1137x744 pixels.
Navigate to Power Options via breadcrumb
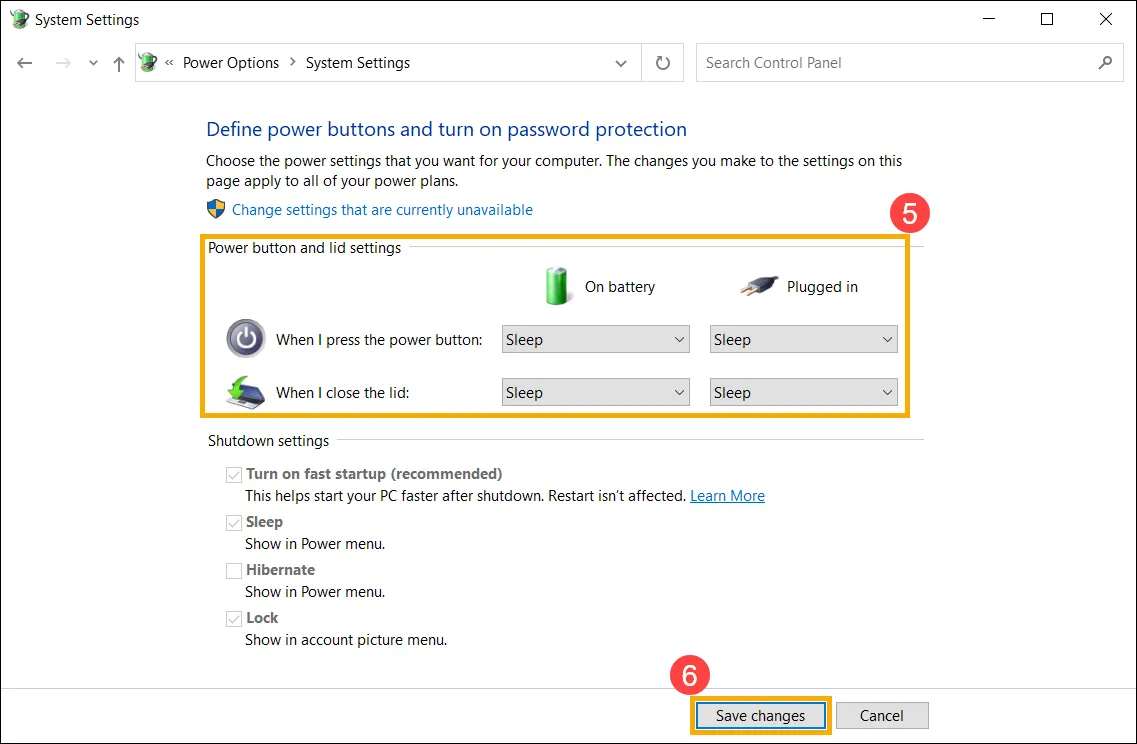(x=231, y=62)
